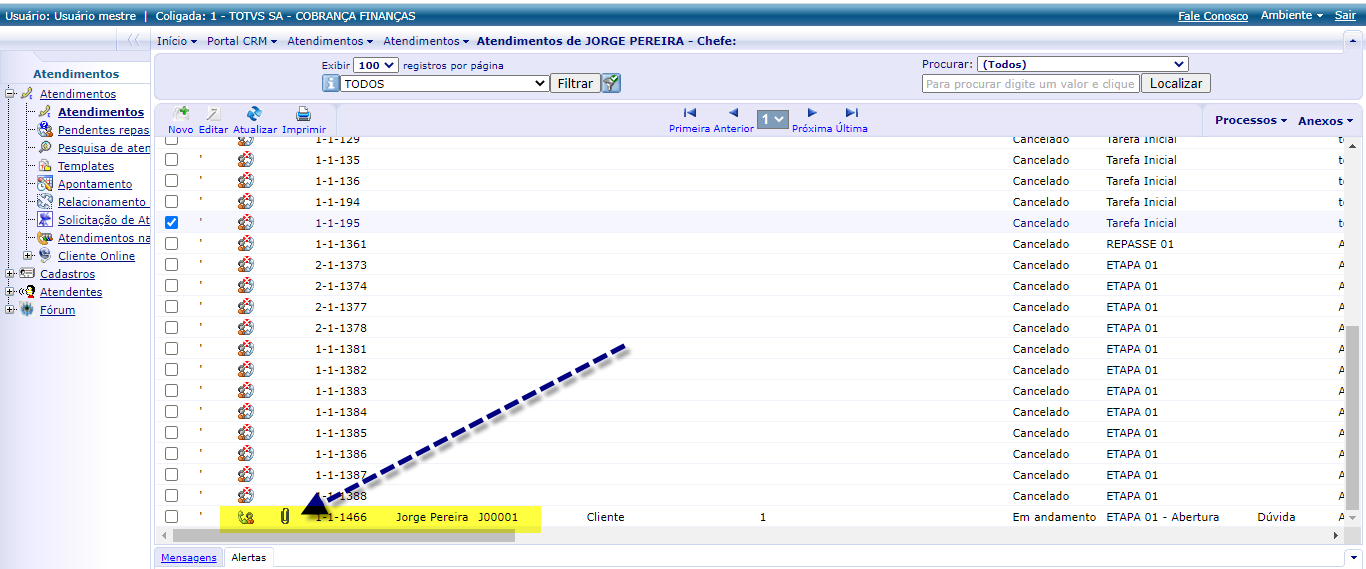Click the Localizar button
Viewport: 1366px width, 569px height.
point(1176,84)
